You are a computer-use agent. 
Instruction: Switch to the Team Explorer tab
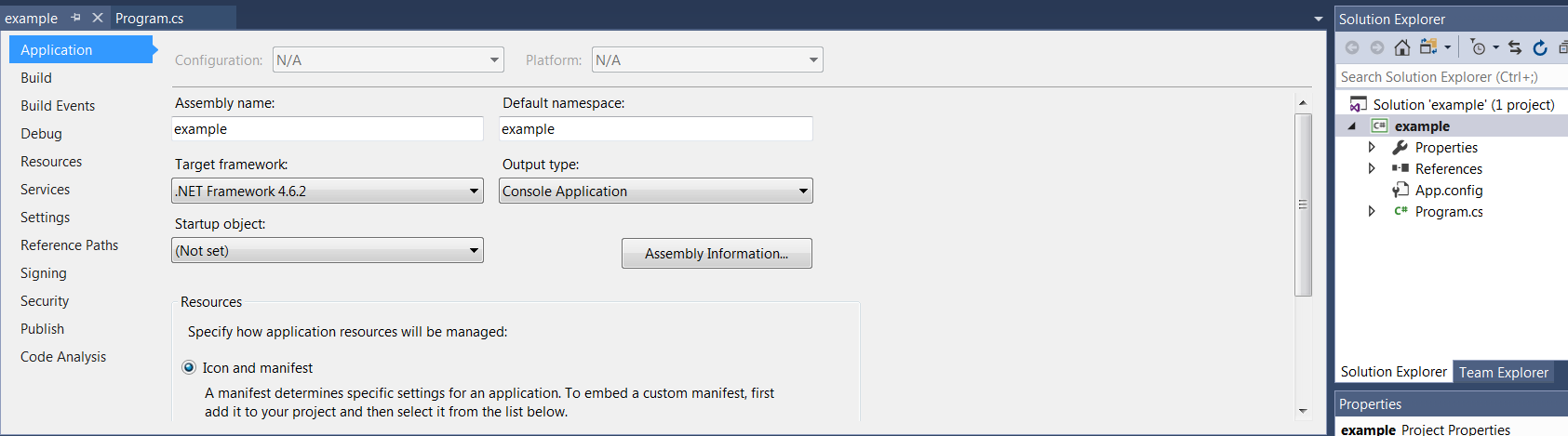pyautogui.click(x=1503, y=372)
